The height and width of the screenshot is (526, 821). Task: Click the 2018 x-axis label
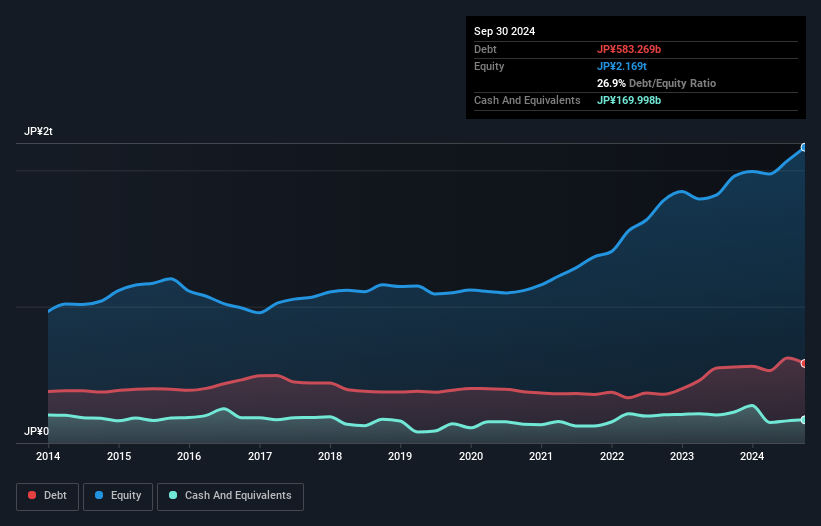[x=330, y=456]
